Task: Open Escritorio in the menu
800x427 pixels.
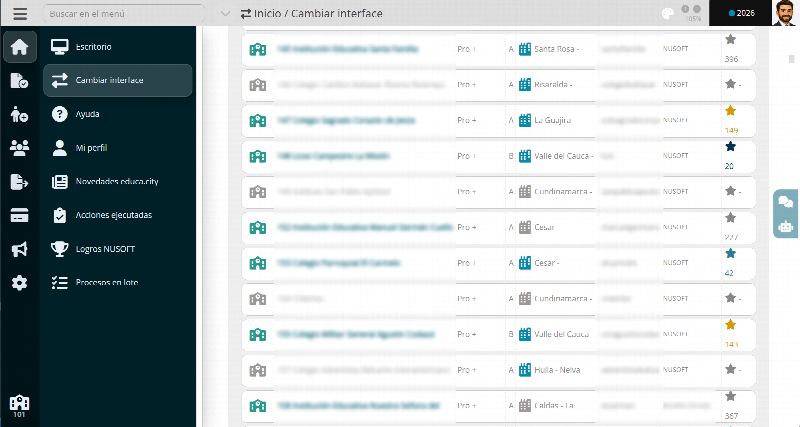Action: (x=117, y=47)
